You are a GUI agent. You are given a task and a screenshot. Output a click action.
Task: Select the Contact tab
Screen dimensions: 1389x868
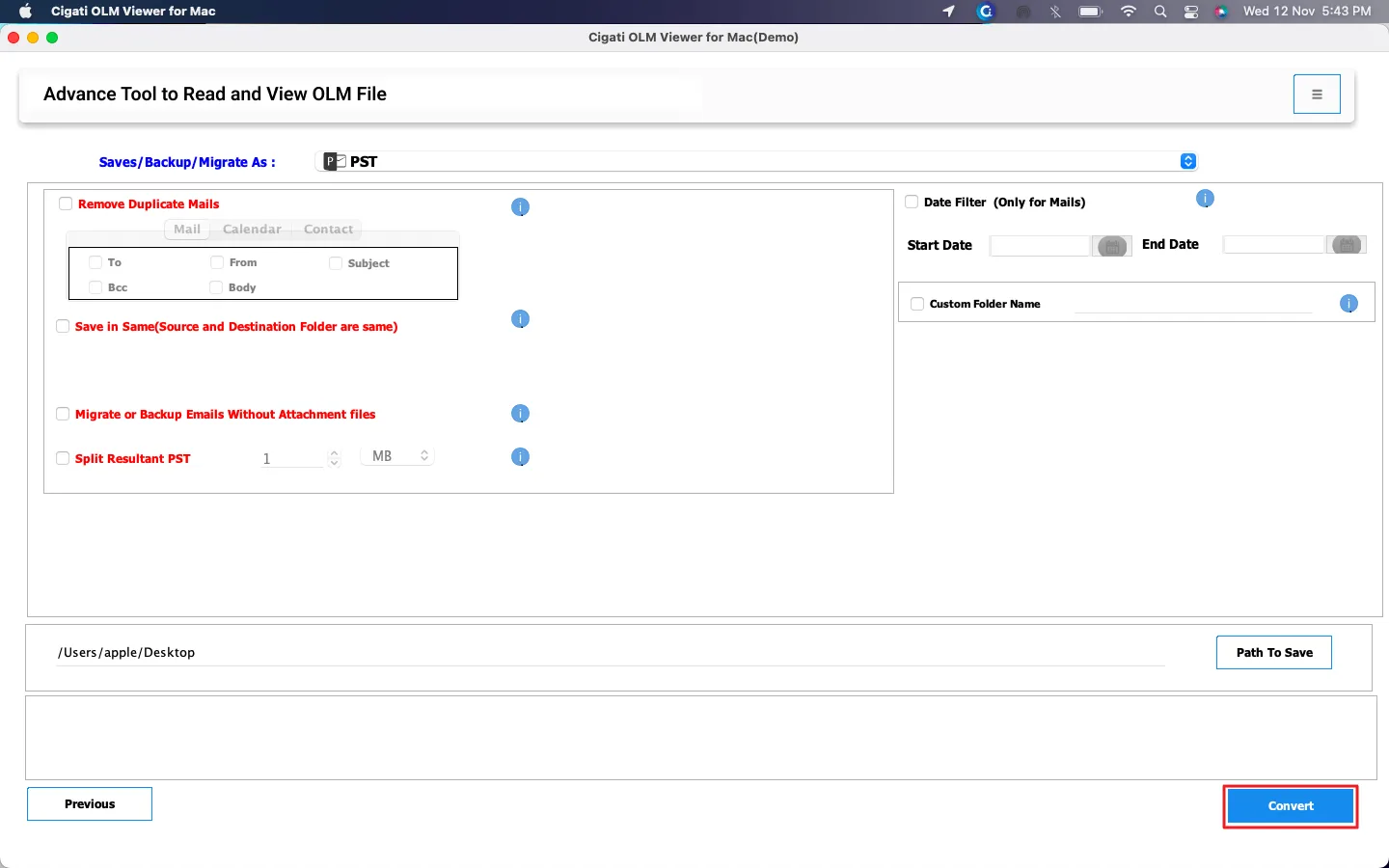(328, 230)
